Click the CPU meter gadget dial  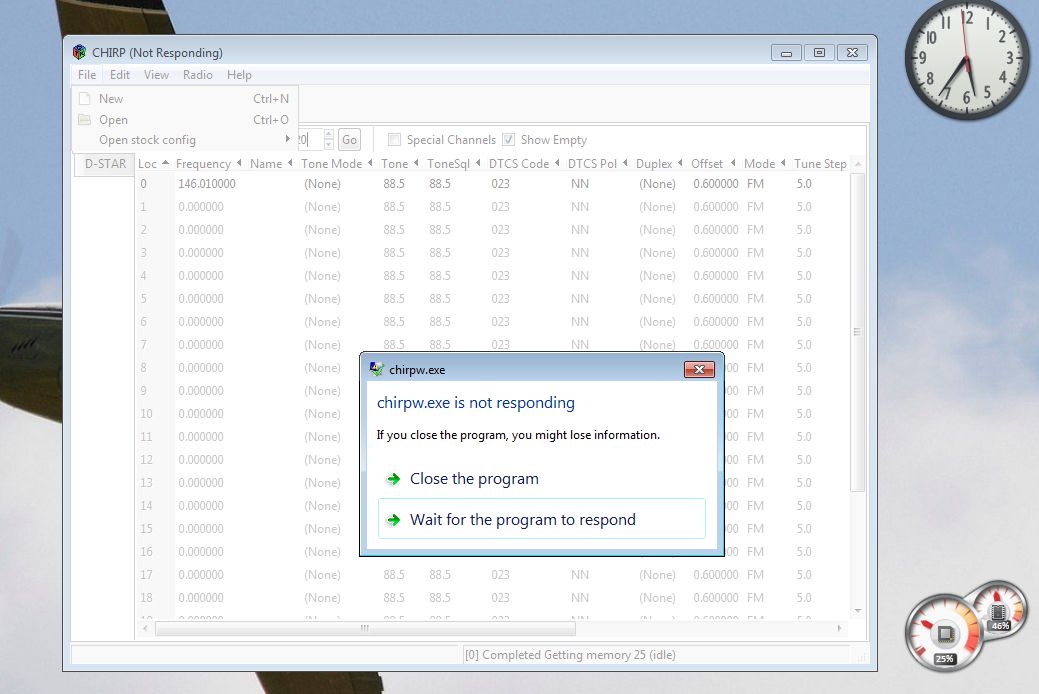pos(944,634)
